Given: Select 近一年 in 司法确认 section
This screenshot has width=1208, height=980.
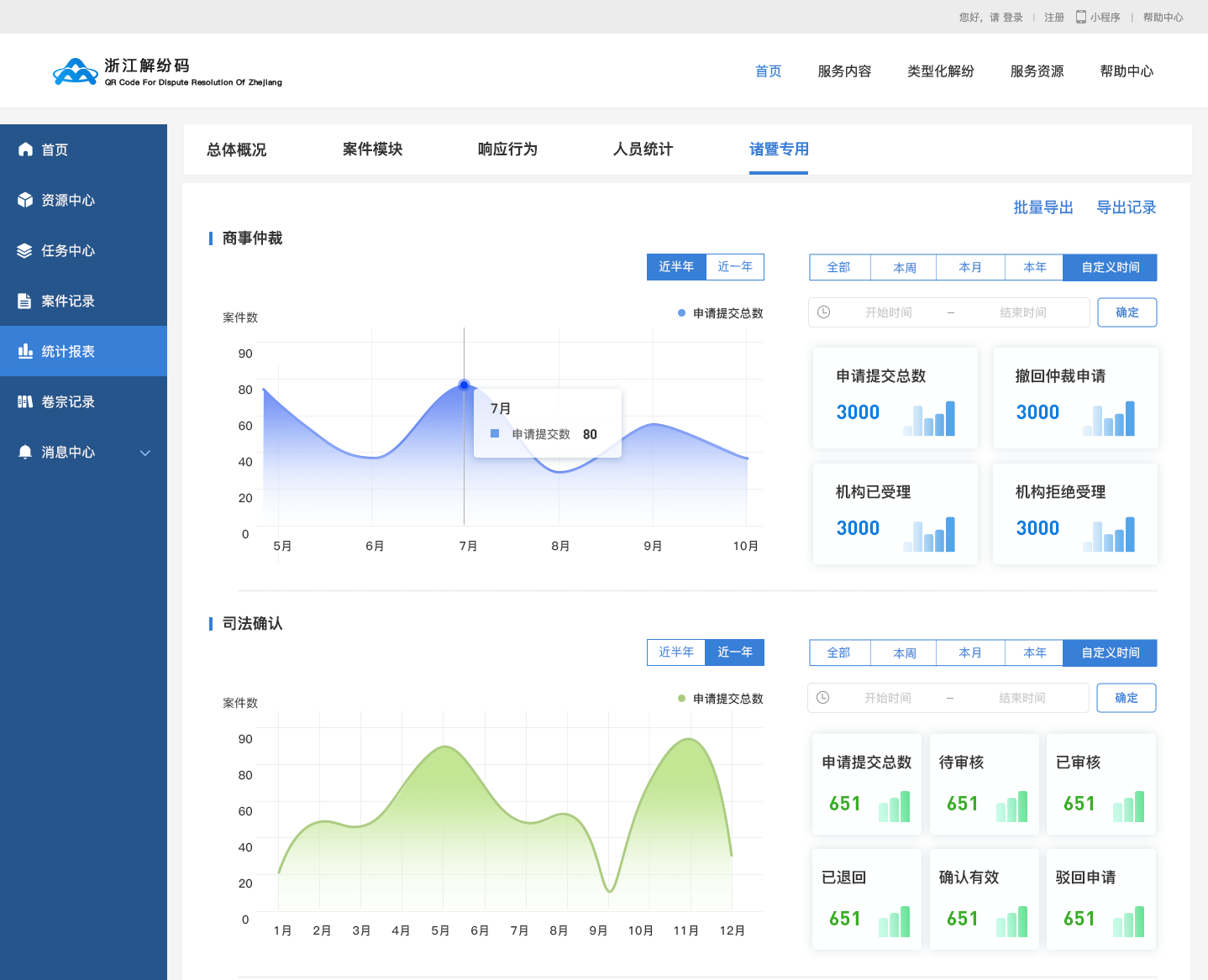Looking at the screenshot, I should pos(735,652).
